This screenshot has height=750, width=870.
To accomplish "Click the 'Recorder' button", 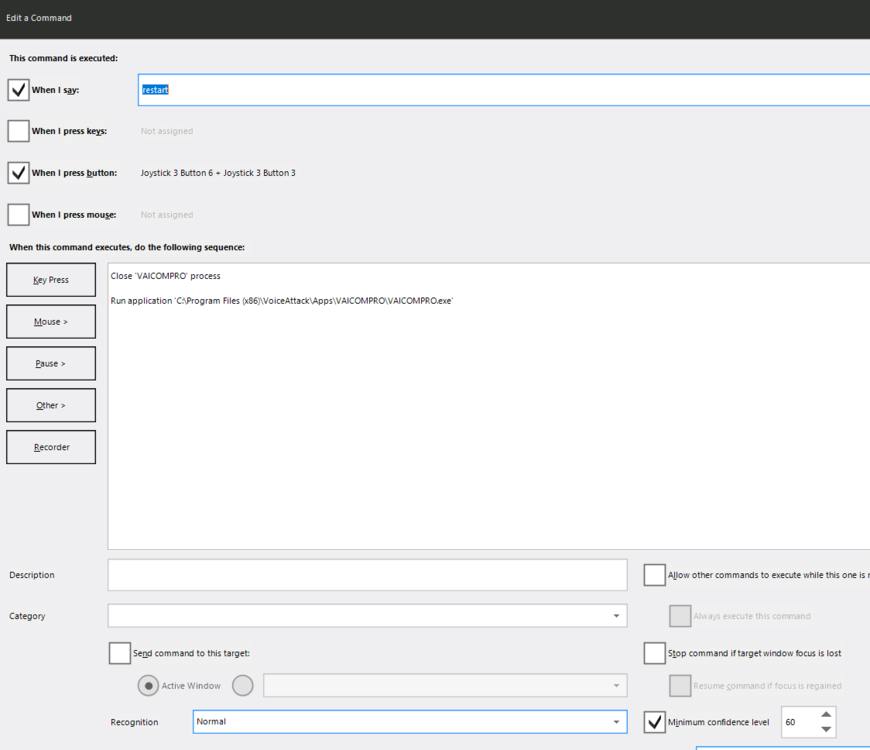I will coord(51,447).
